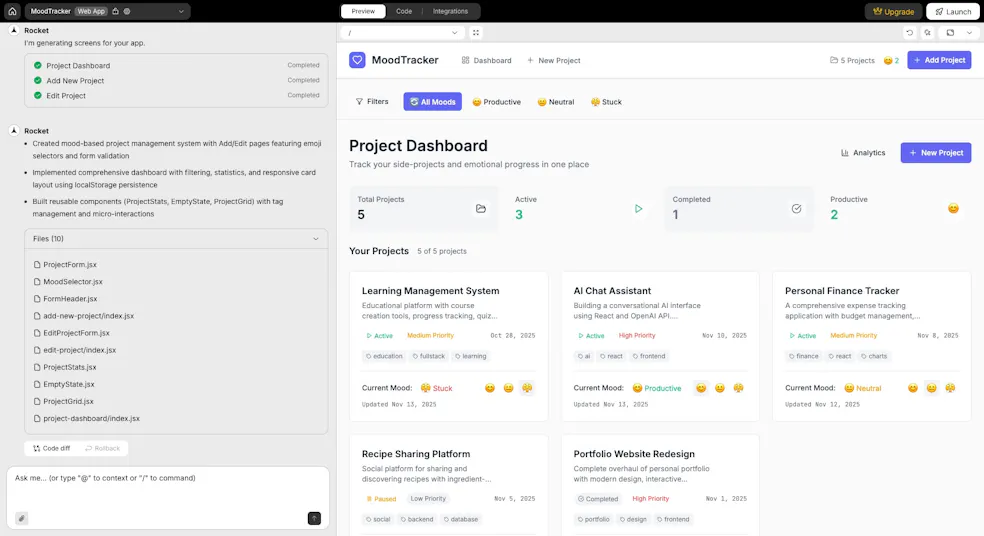This screenshot has height=536, width=984.
Task: Switch to the Preview tab
Action: pyautogui.click(x=363, y=11)
